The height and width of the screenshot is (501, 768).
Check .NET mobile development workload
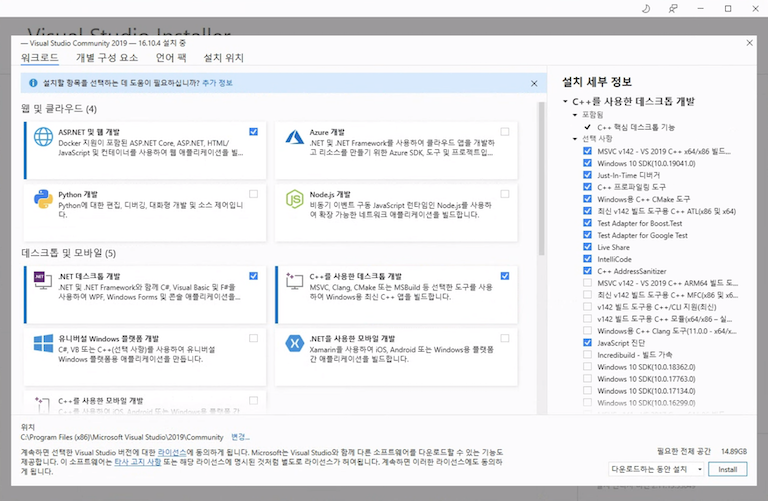pos(504,338)
